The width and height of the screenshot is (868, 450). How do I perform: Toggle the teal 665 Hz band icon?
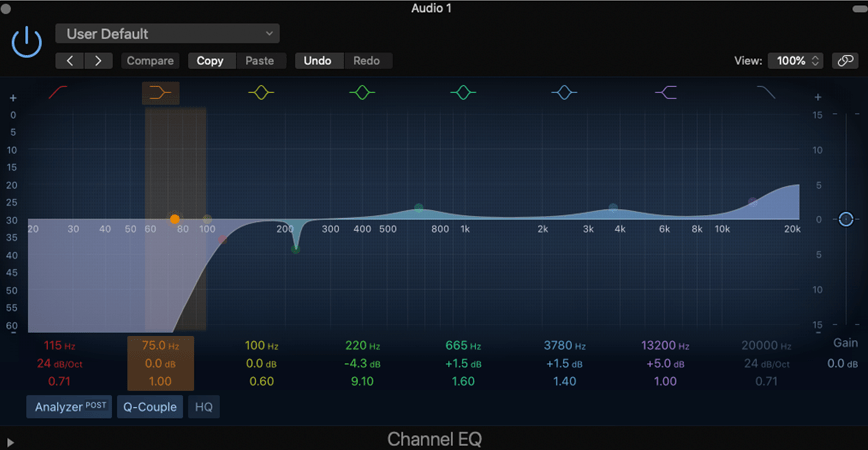[463, 92]
